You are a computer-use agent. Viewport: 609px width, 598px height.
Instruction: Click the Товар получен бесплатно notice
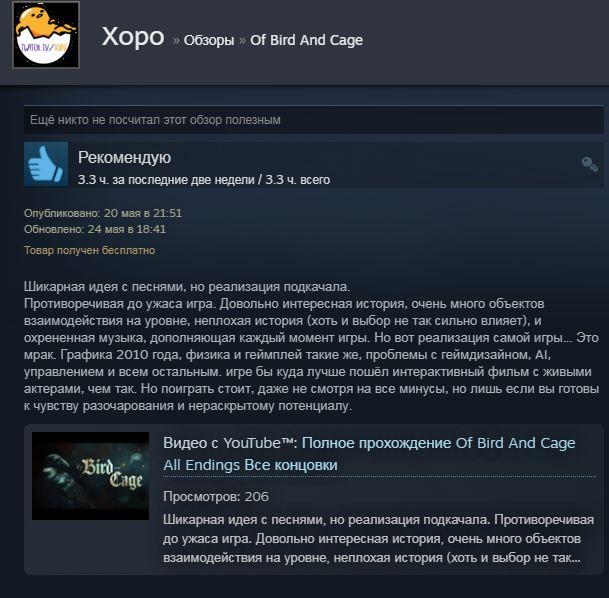point(89,250)
